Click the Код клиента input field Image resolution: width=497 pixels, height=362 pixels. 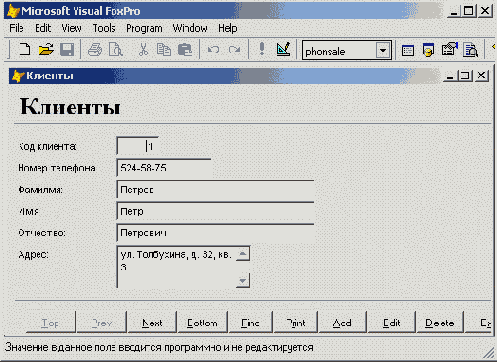click(x=137, y=146)
